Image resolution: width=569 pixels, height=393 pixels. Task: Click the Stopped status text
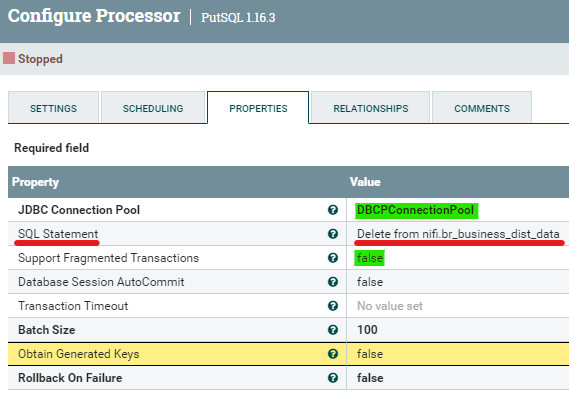click(x=40, y=59)
